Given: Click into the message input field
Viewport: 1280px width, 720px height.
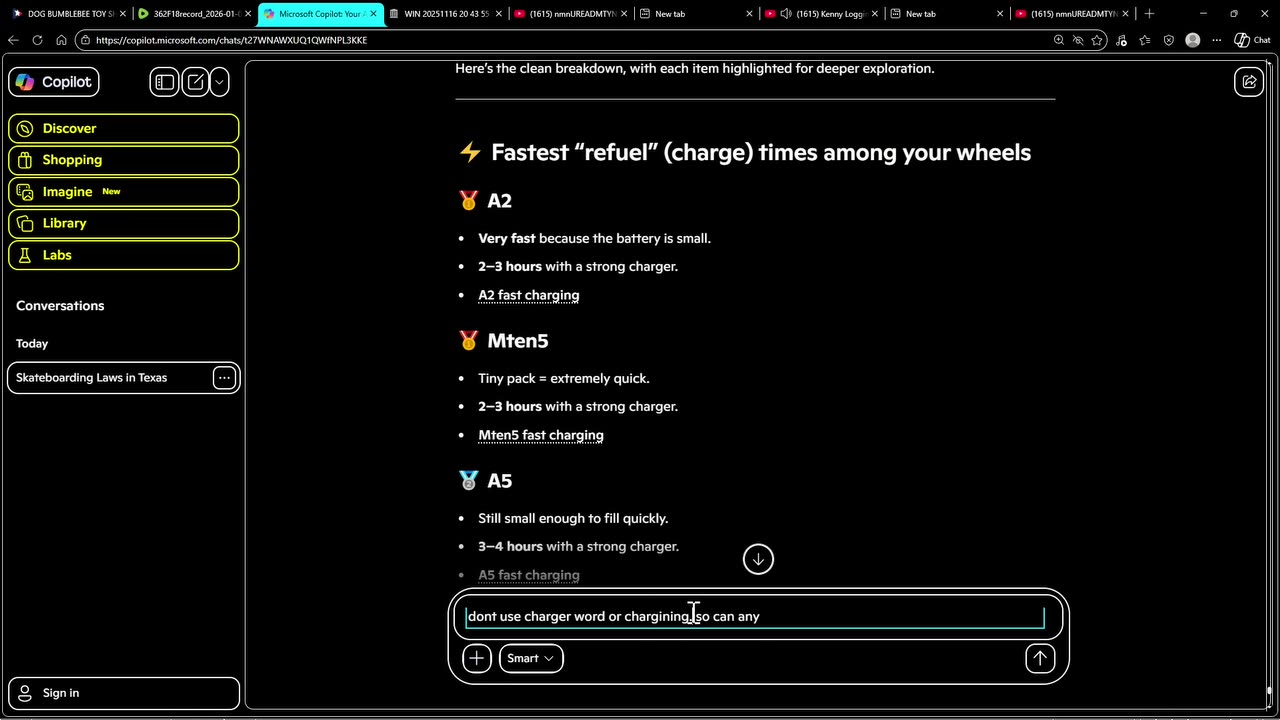Looking at the screenshot, I should coord(755,617).
